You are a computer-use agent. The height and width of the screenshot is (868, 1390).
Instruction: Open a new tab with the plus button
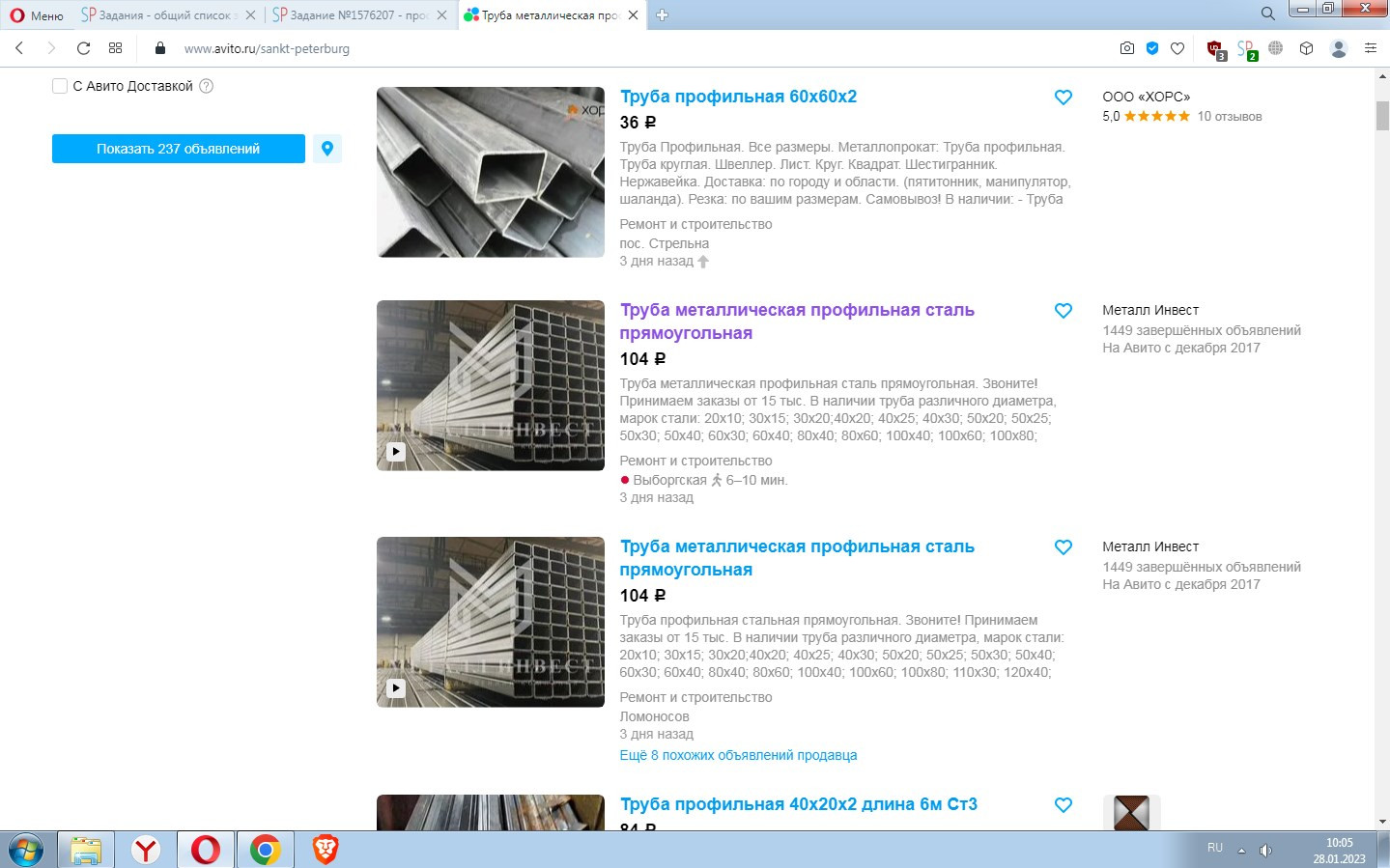click(x=663, y=15)
